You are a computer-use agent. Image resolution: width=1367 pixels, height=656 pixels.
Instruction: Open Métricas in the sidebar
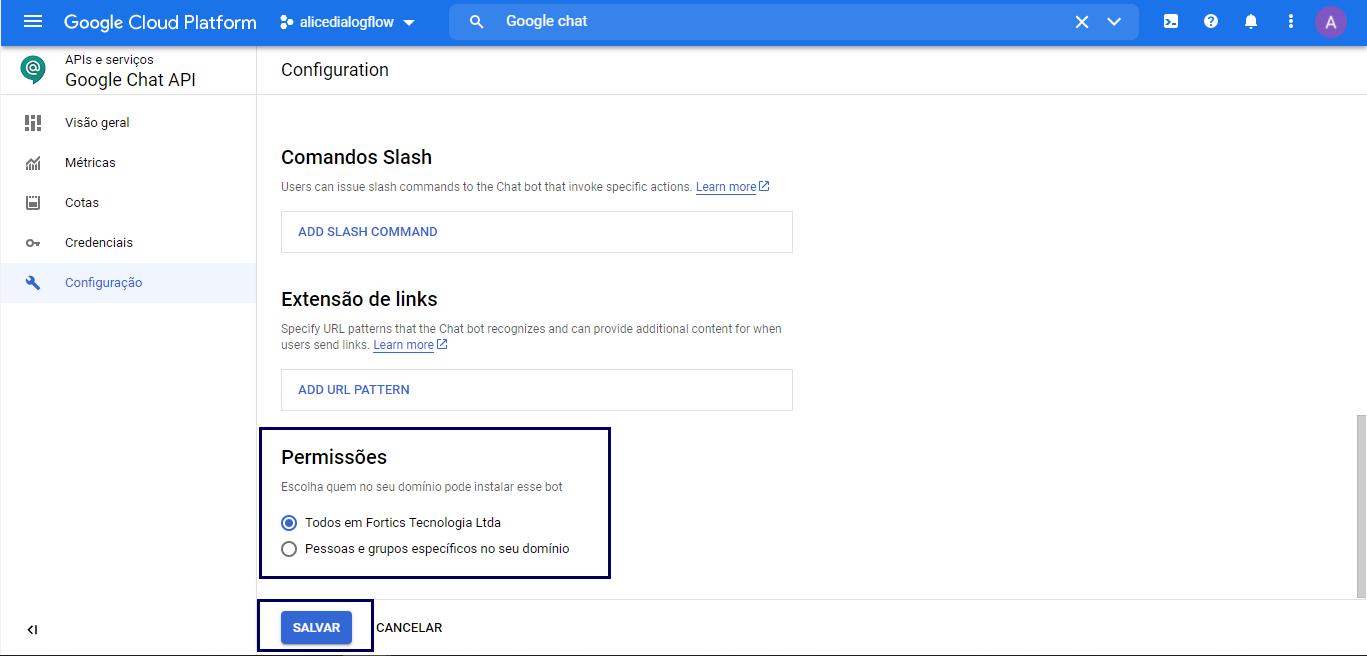tap(128, 163)
